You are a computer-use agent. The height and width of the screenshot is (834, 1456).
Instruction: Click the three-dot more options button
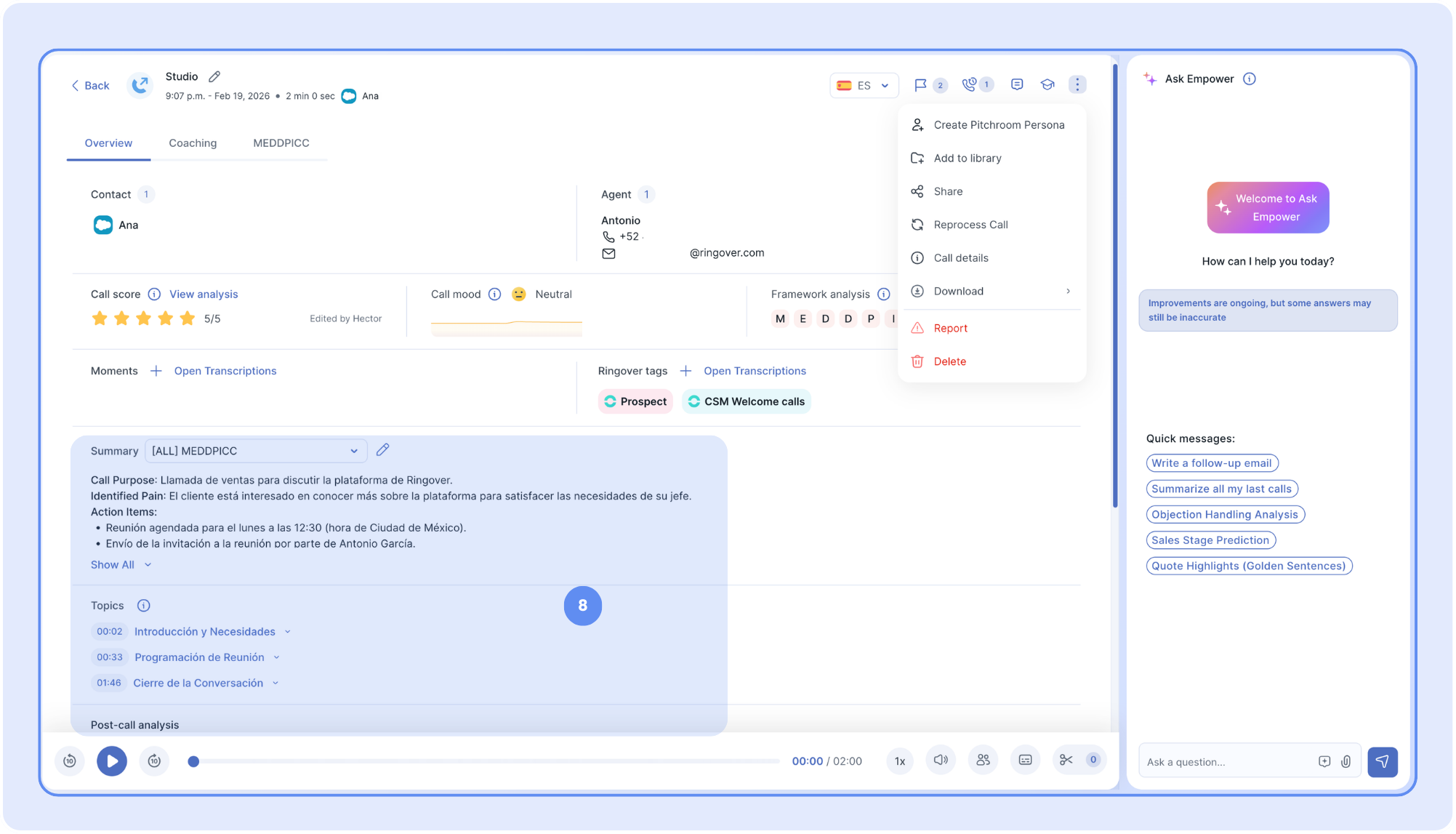click(x=1077, y=85)
